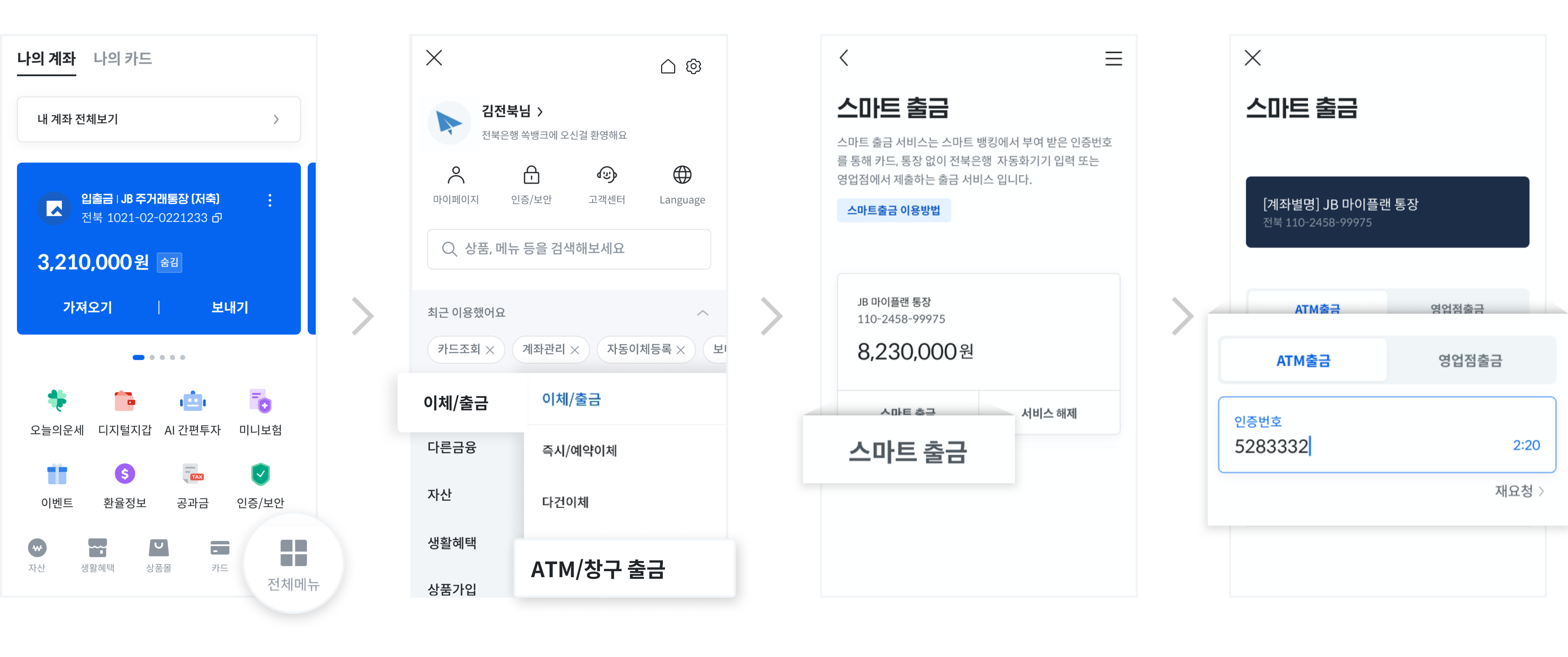The image size is (1568, 657).
Task: Toggle balance hiding with 숨김
Action: pyautogui.click(x=168, y=262)
